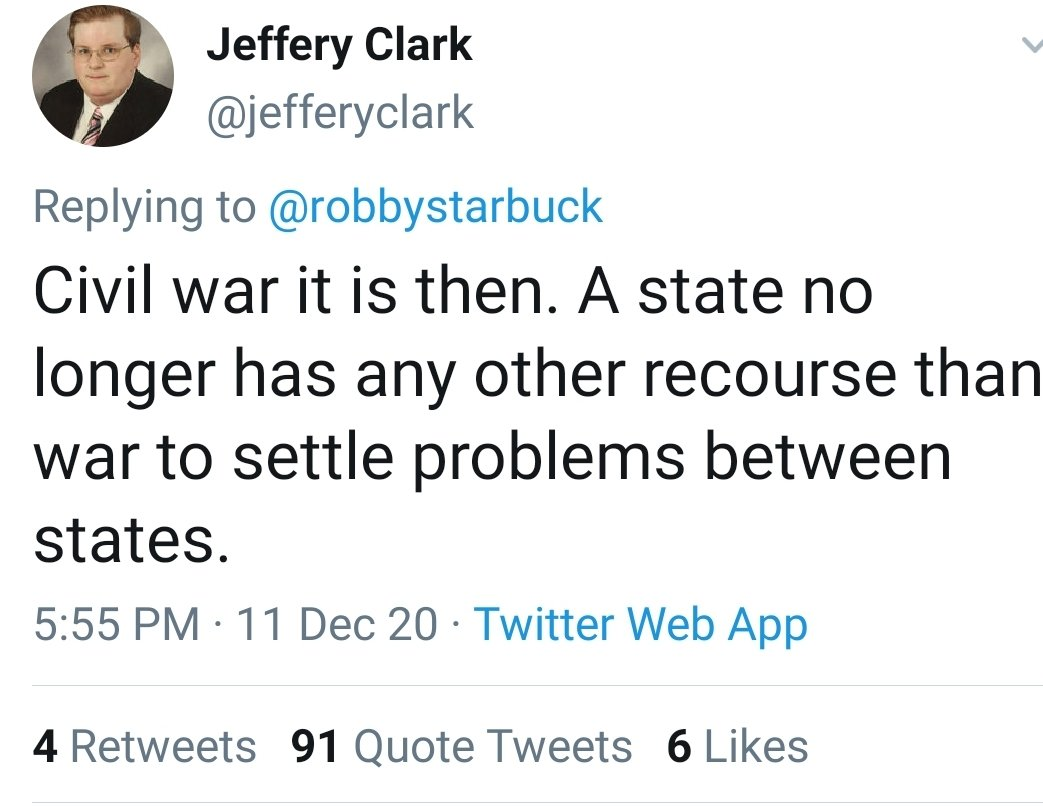1043x806 pixels.
Task: View the Quote Tweets list
Action: point(462,746)
